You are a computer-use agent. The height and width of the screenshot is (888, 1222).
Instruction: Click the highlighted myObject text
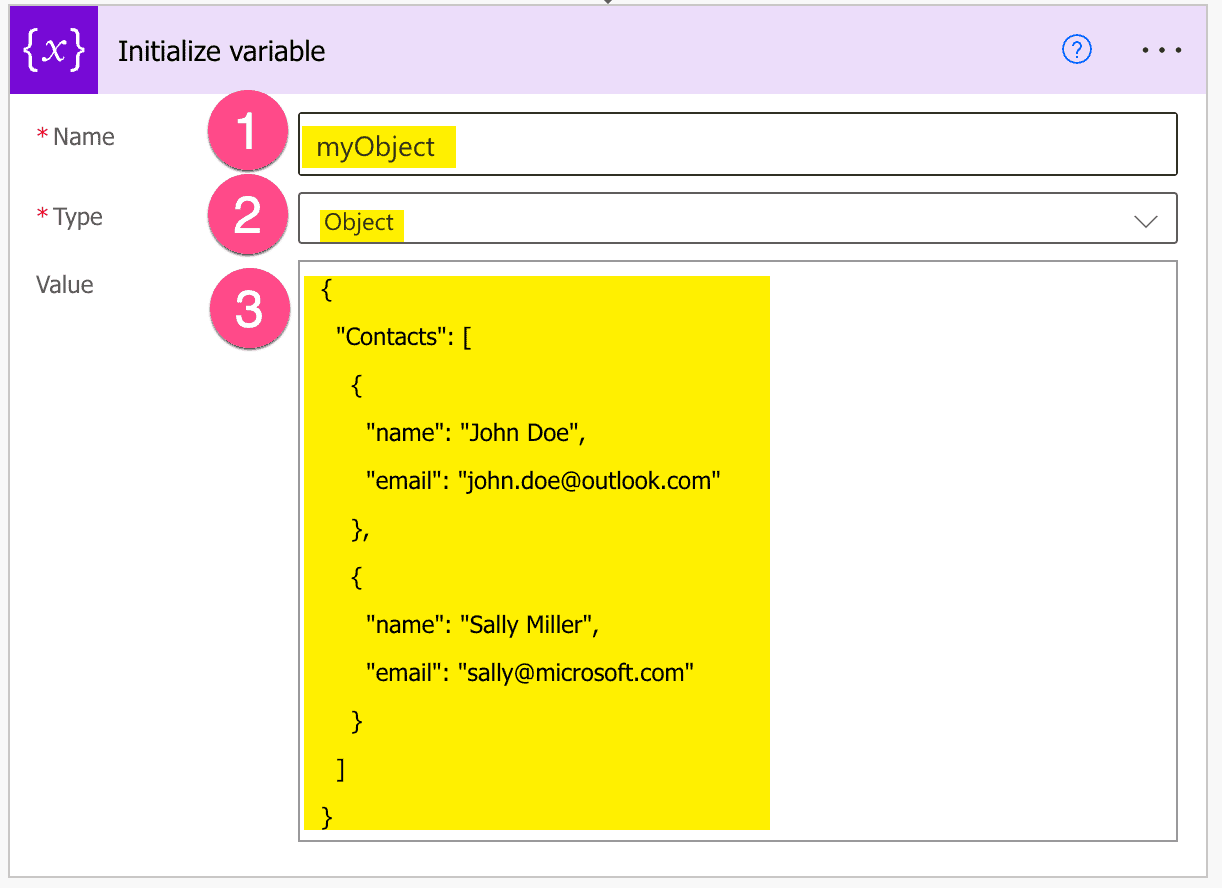tap(378, 146)
